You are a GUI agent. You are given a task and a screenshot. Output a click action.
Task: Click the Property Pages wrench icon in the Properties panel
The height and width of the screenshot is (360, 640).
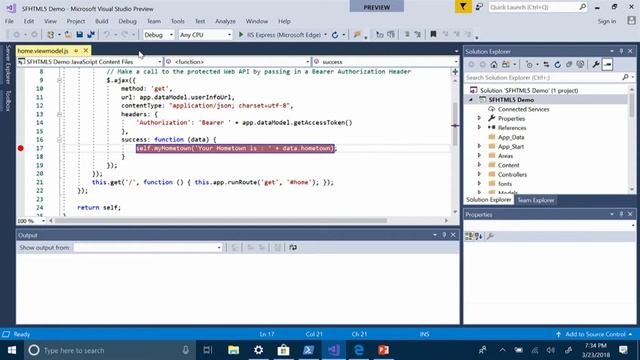click(490, 236)
